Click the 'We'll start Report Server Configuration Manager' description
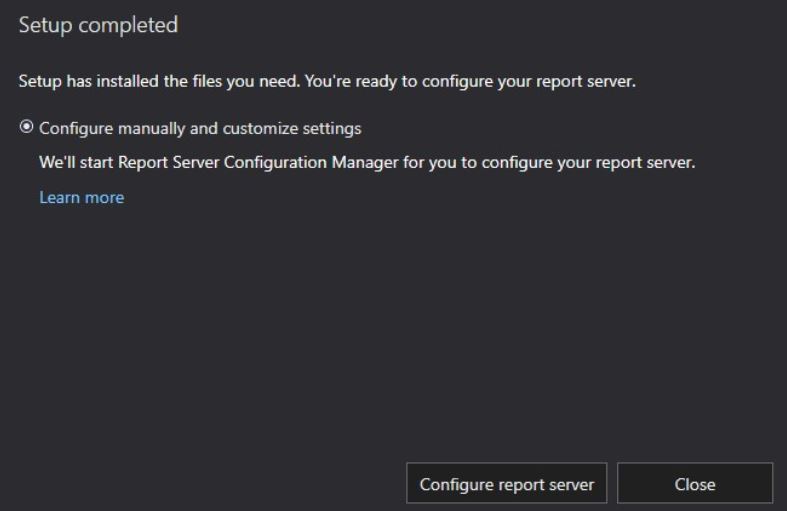 tap(367, 163)
